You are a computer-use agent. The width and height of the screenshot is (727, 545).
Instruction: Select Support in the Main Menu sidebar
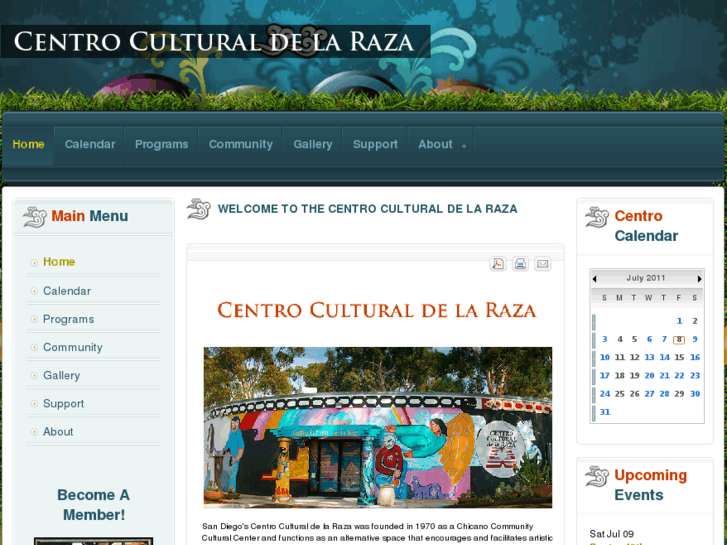coord(63,404)
